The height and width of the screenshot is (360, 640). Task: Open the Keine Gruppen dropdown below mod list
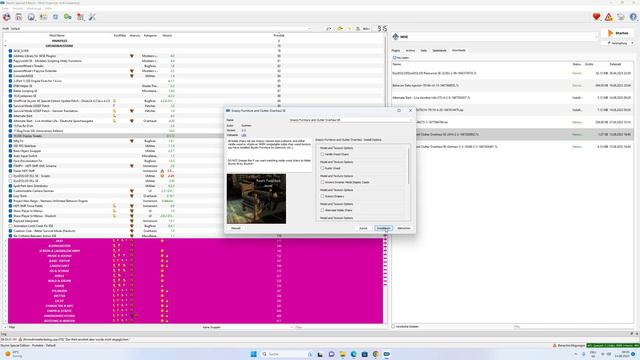tap(247, 327)
